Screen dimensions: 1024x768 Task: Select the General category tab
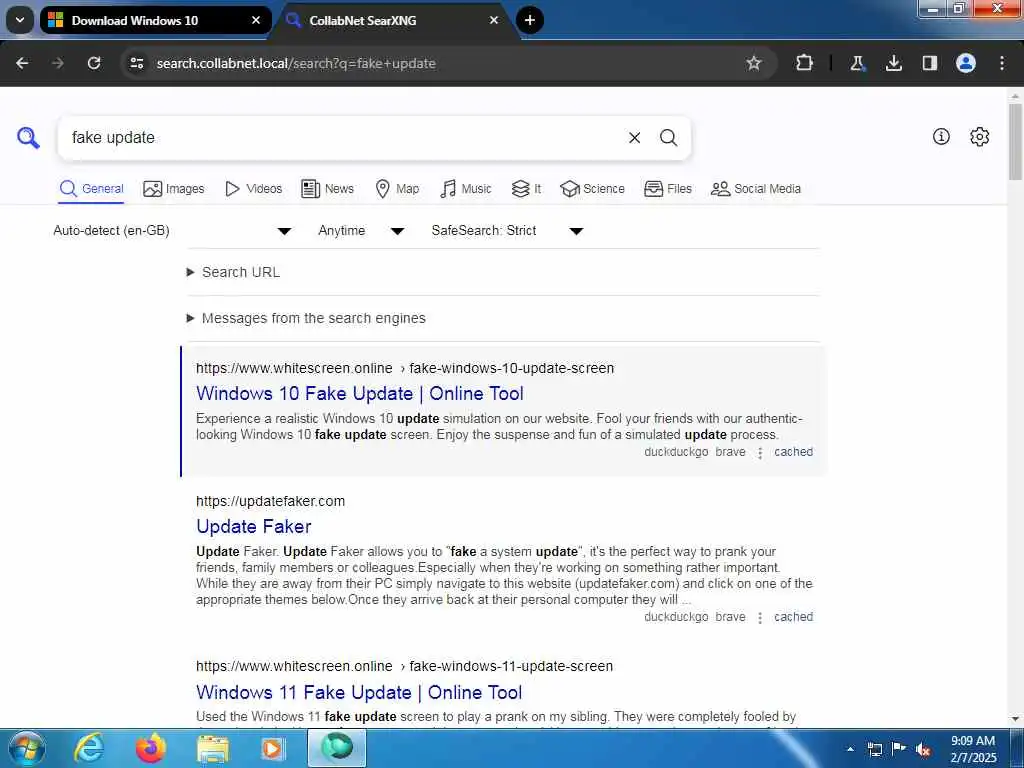pos(91,189)
